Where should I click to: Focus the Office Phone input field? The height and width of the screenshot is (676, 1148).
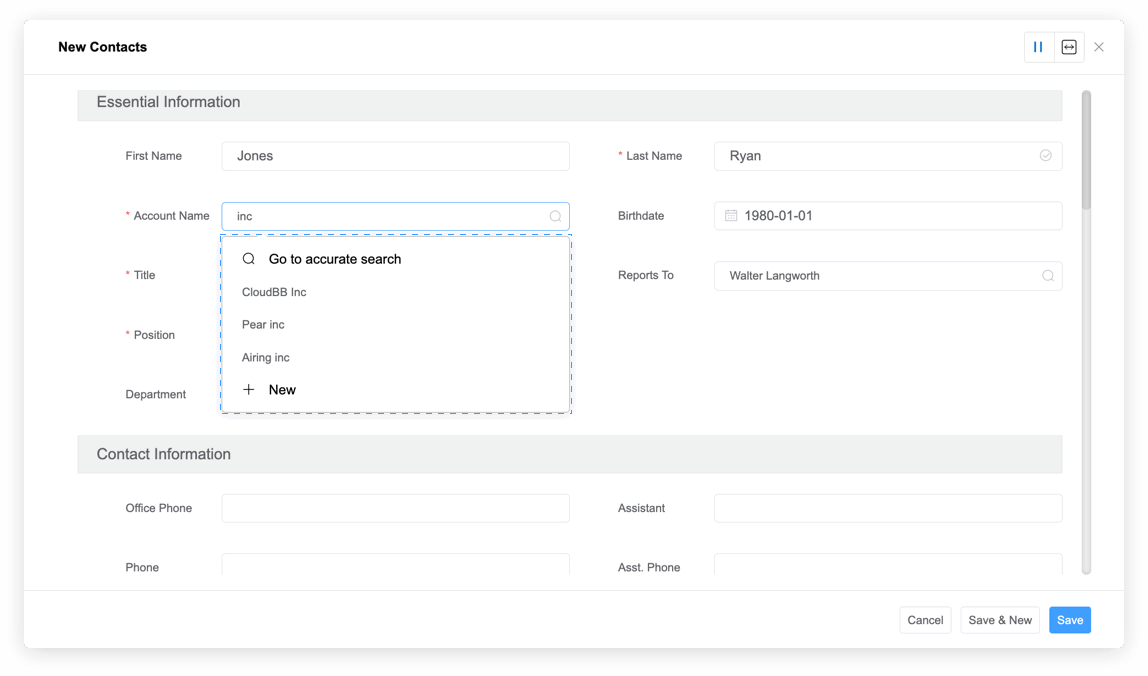pos(395,508)
